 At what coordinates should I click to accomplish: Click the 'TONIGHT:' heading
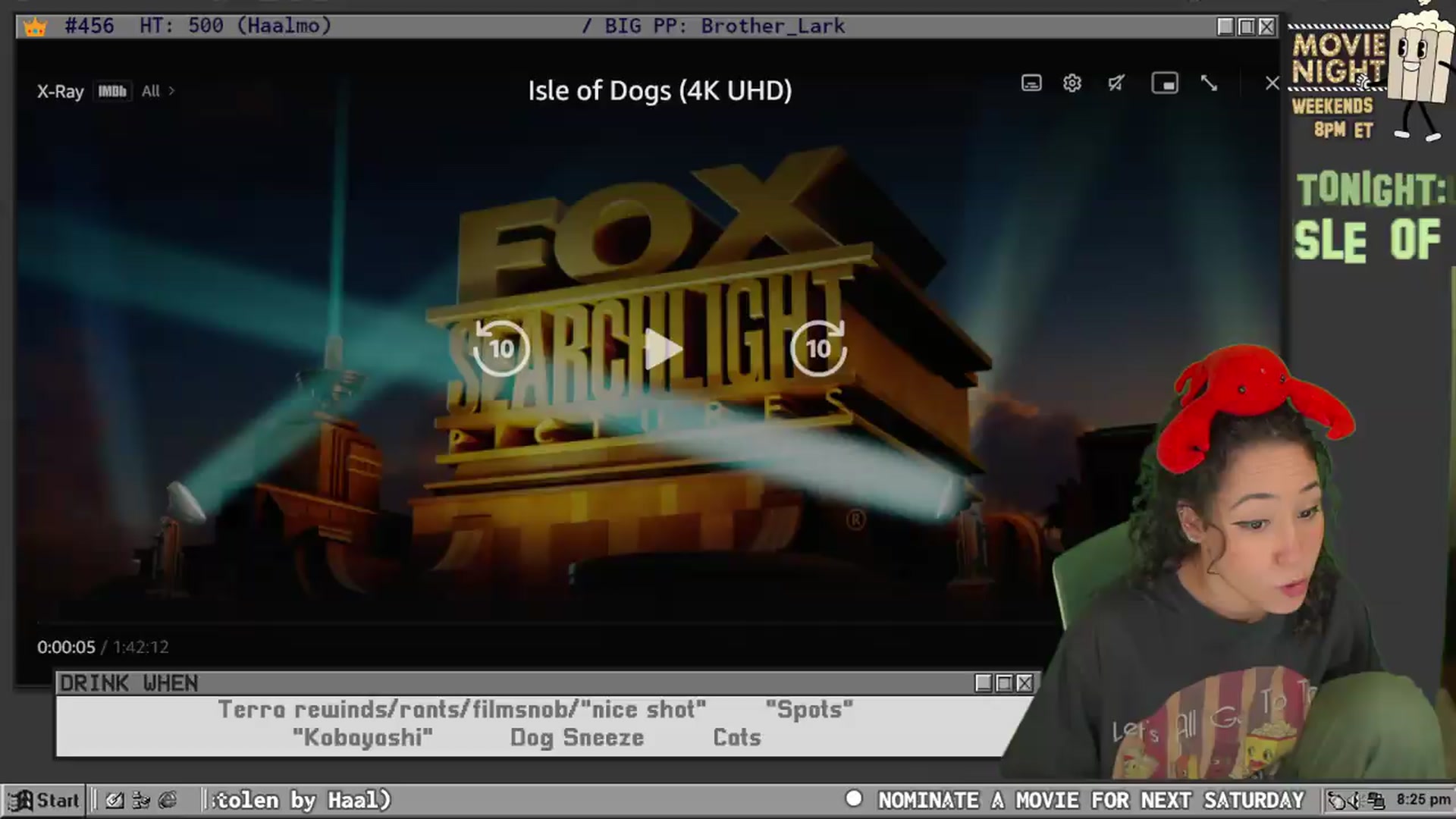[x=1371, y=190]
